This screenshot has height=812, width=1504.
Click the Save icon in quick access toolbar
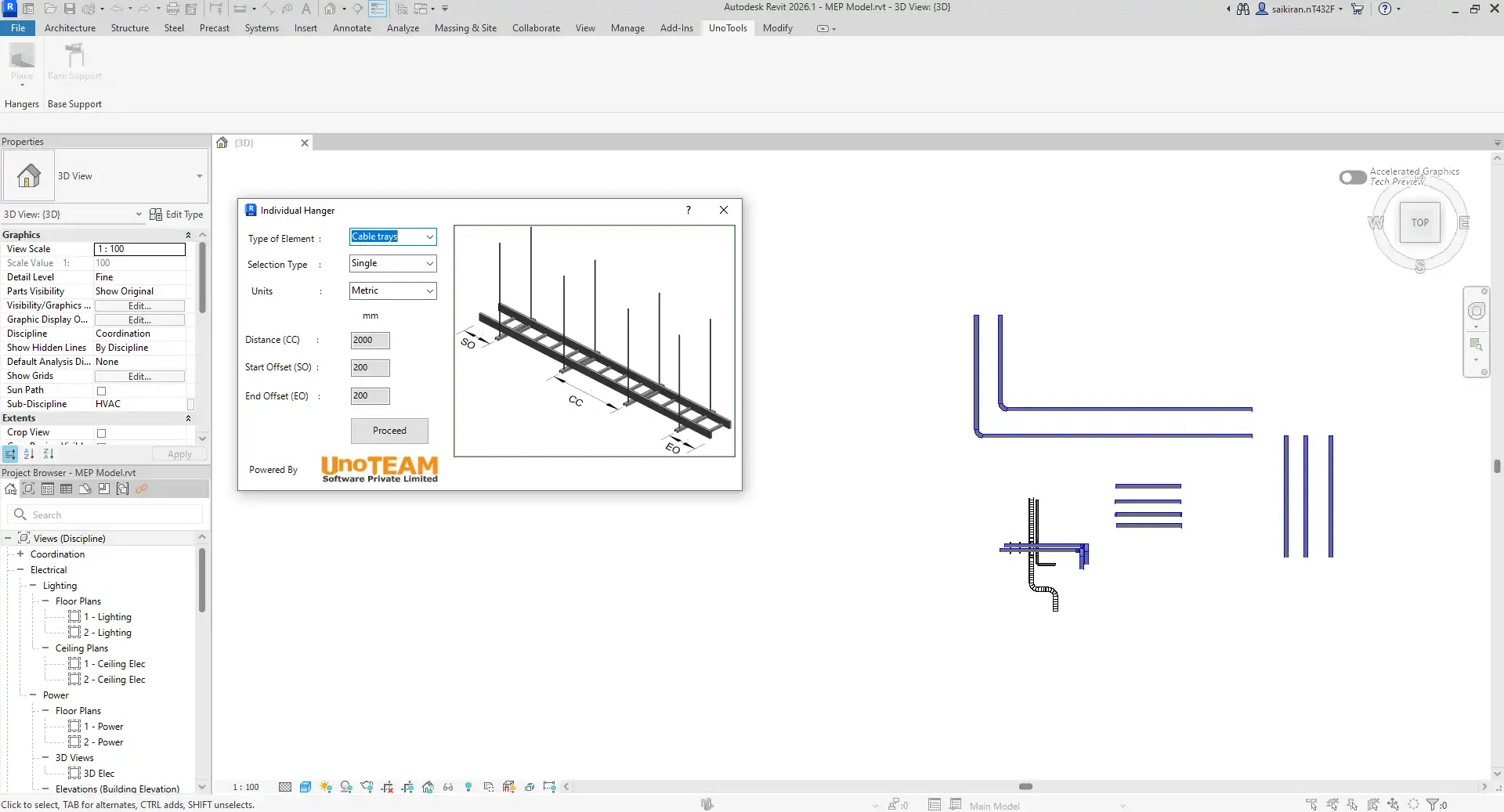[70, 9]
